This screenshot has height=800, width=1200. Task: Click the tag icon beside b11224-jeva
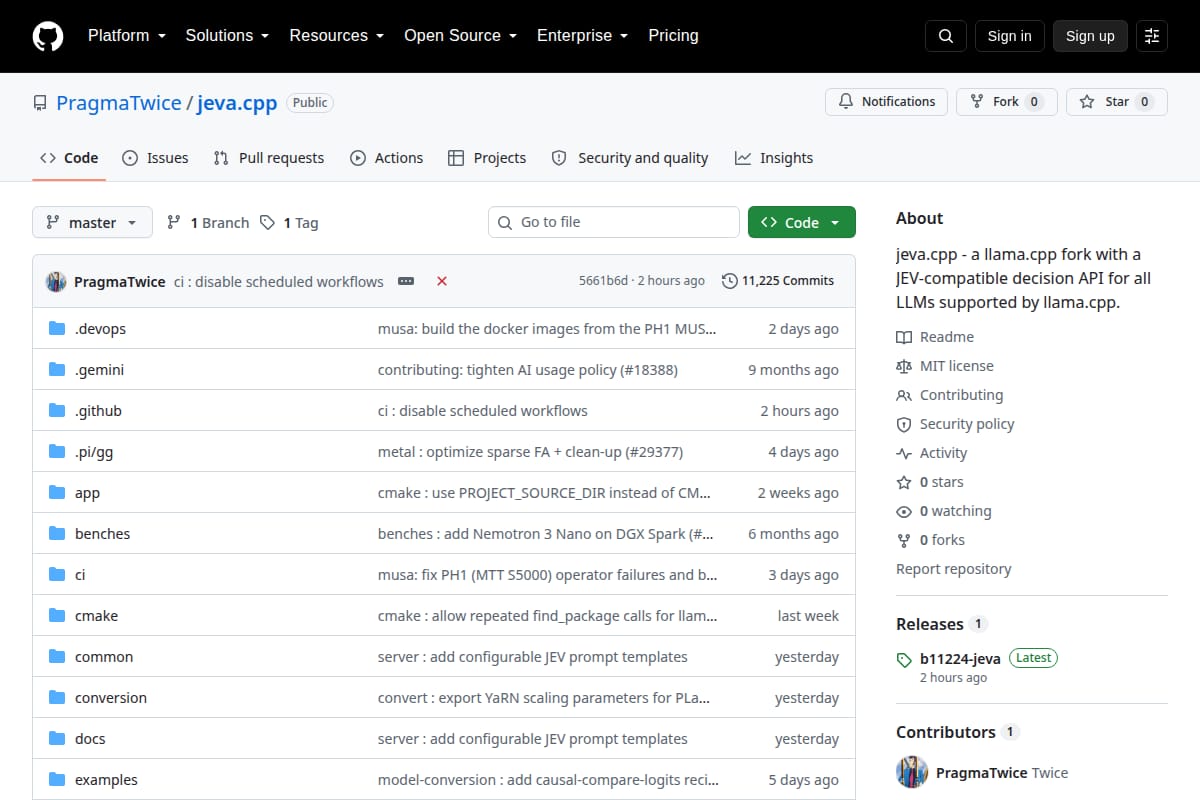click(x=904, y=659)
